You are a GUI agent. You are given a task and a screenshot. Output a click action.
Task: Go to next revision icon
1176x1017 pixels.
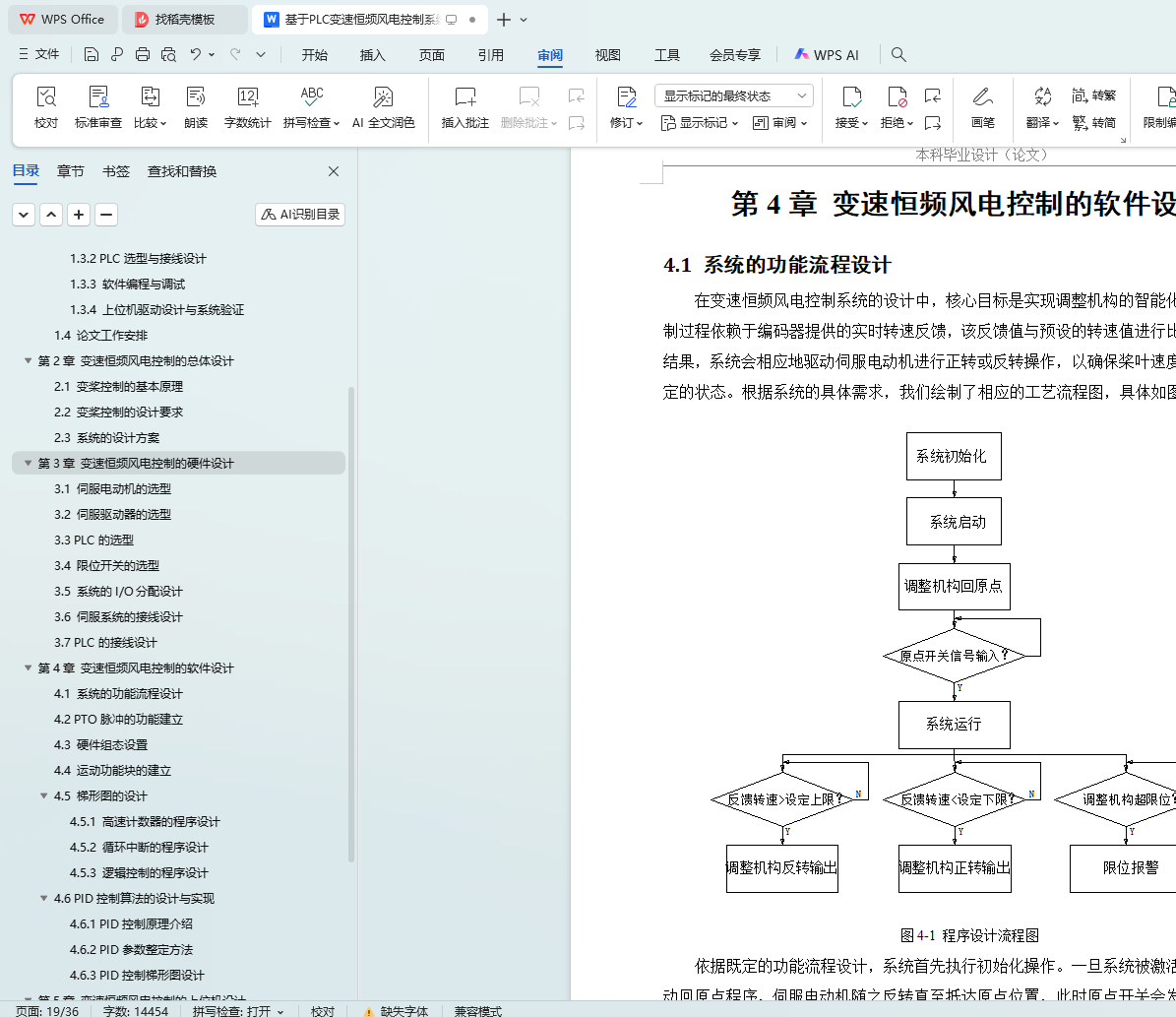point(933,122)
